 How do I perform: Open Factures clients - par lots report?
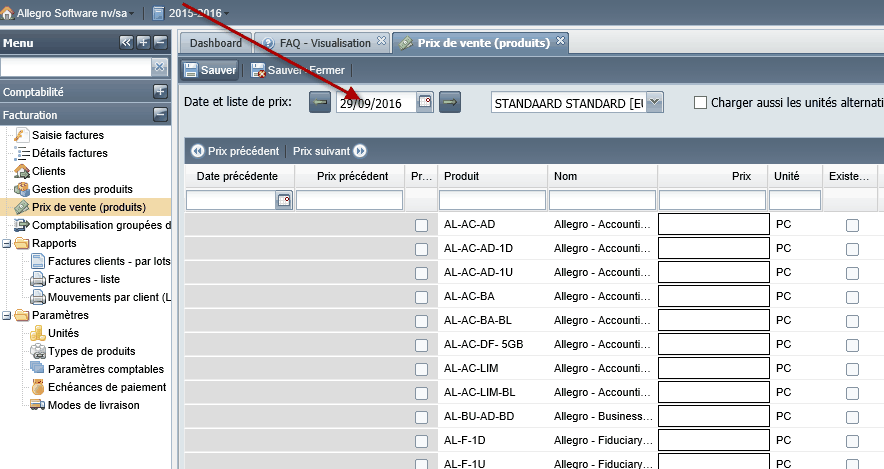pyautogui.click(x=109, y=262)
